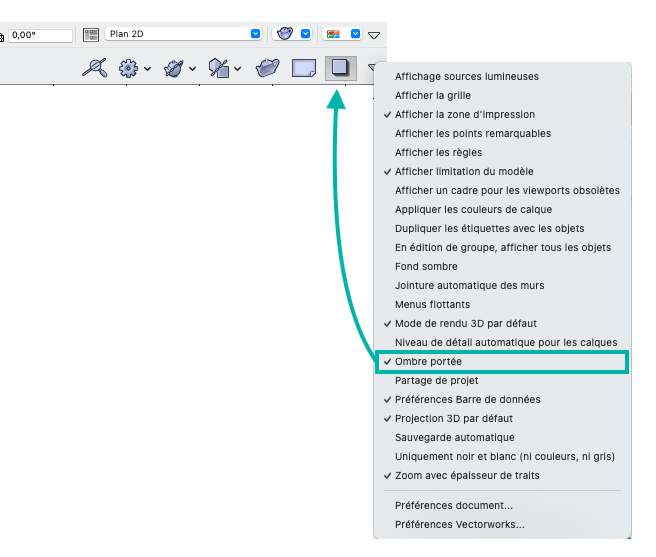The height and width of the screenshot is (557, 656).
Task: Select Appliquer les couleurs de calque
Action: (502, 210)
